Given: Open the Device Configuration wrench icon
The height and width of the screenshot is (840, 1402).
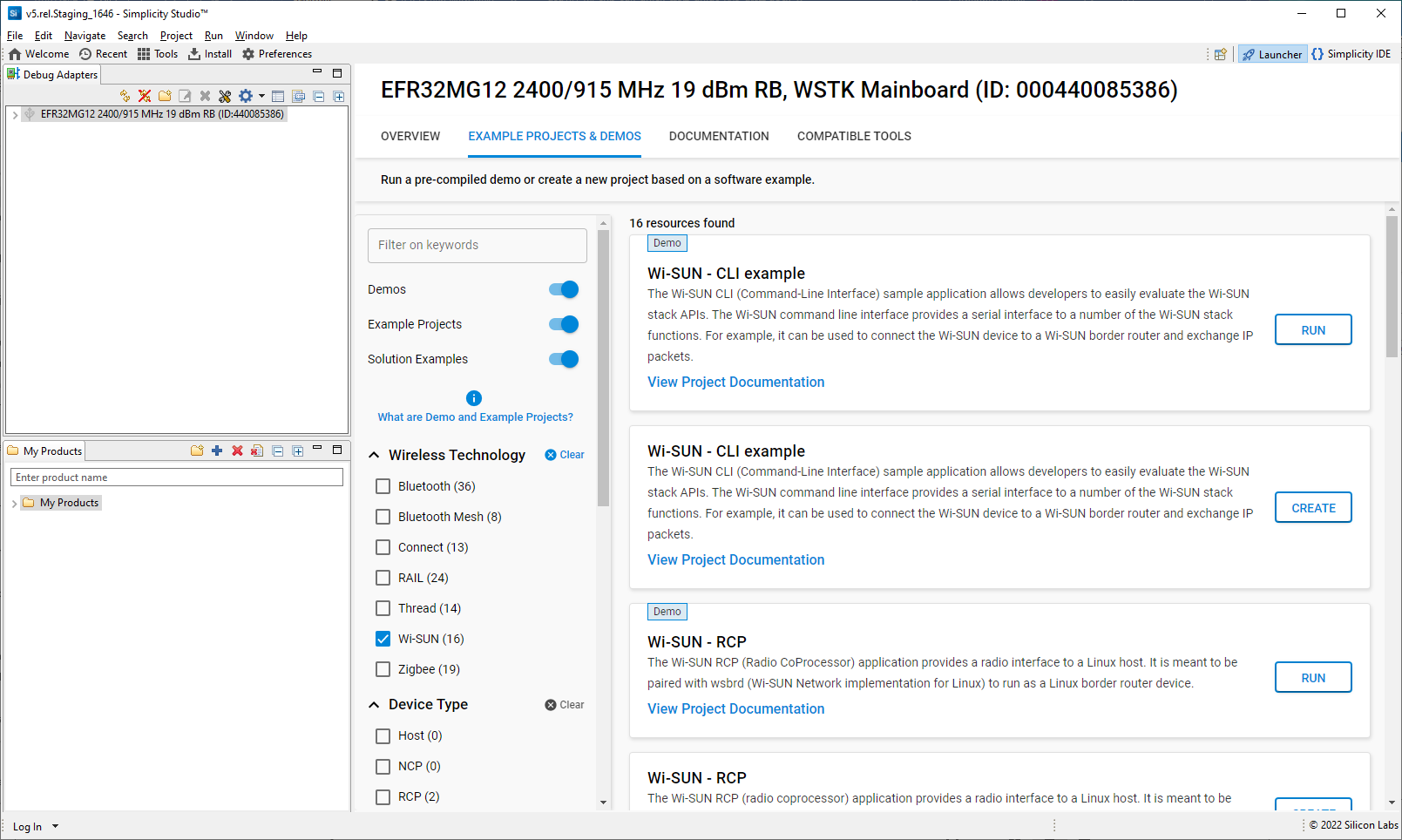Looking at the screenshot, I should point(225,96).
